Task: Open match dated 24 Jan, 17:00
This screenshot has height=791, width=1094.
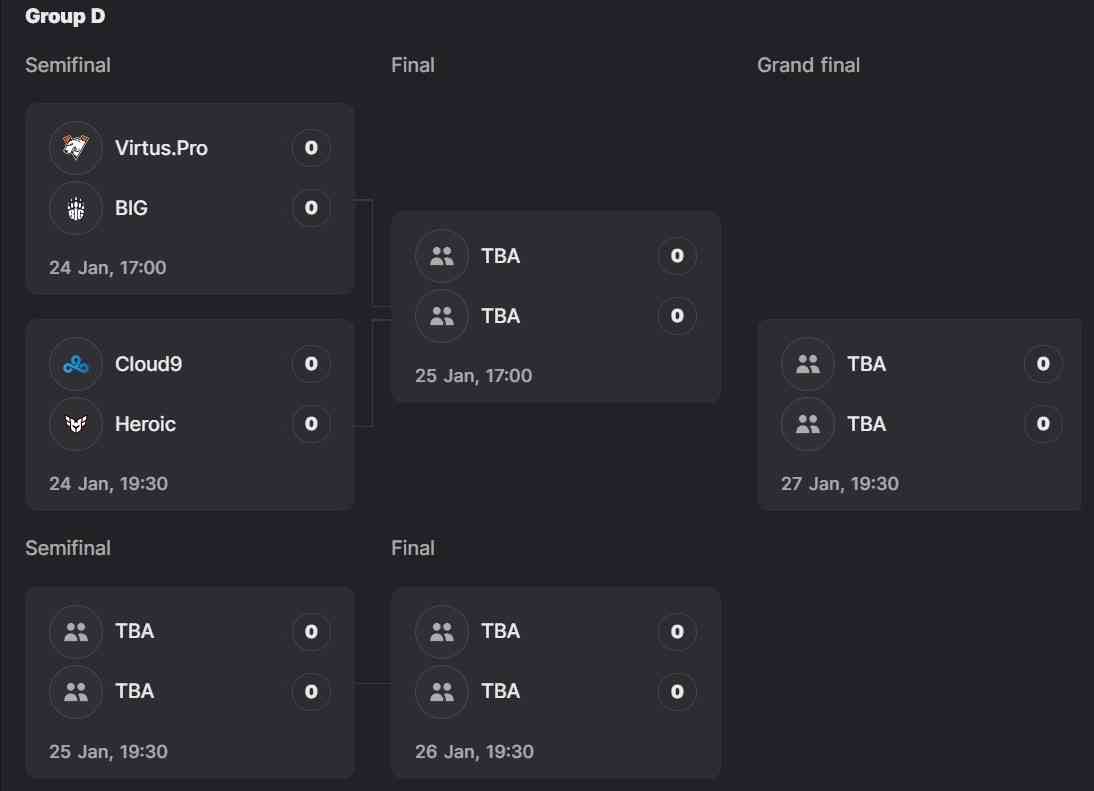Action: (x=107, y=268)
